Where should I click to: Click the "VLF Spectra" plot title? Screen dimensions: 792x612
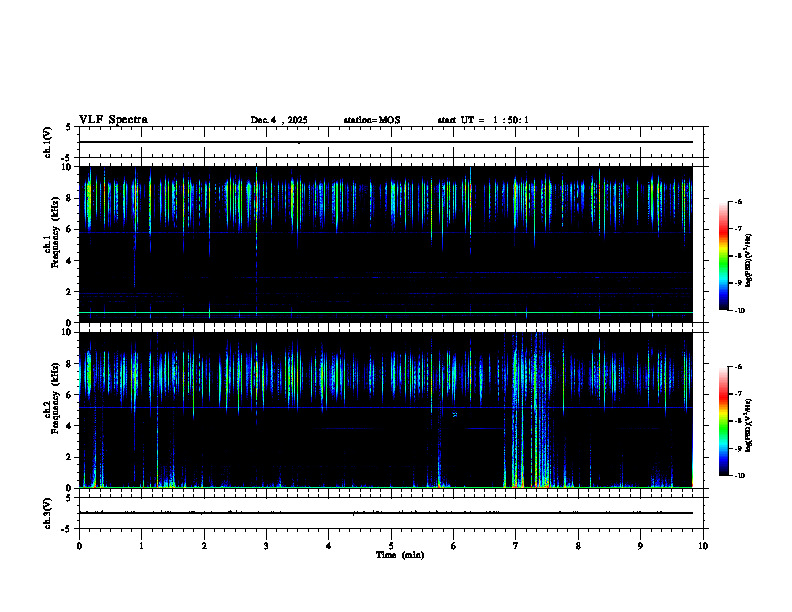pos(113,120)
